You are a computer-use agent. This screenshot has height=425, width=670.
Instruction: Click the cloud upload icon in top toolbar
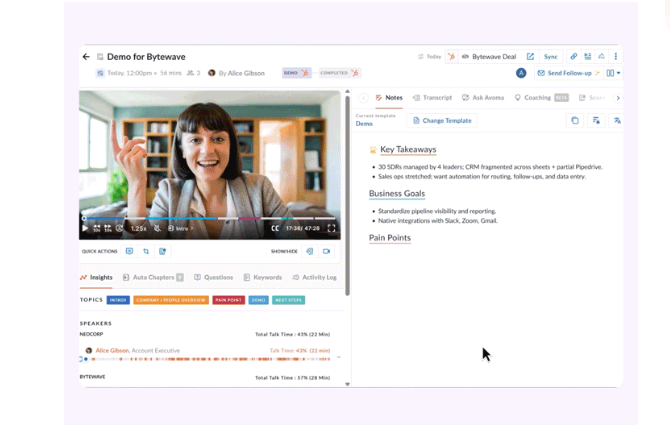click(x=601, y=56)
